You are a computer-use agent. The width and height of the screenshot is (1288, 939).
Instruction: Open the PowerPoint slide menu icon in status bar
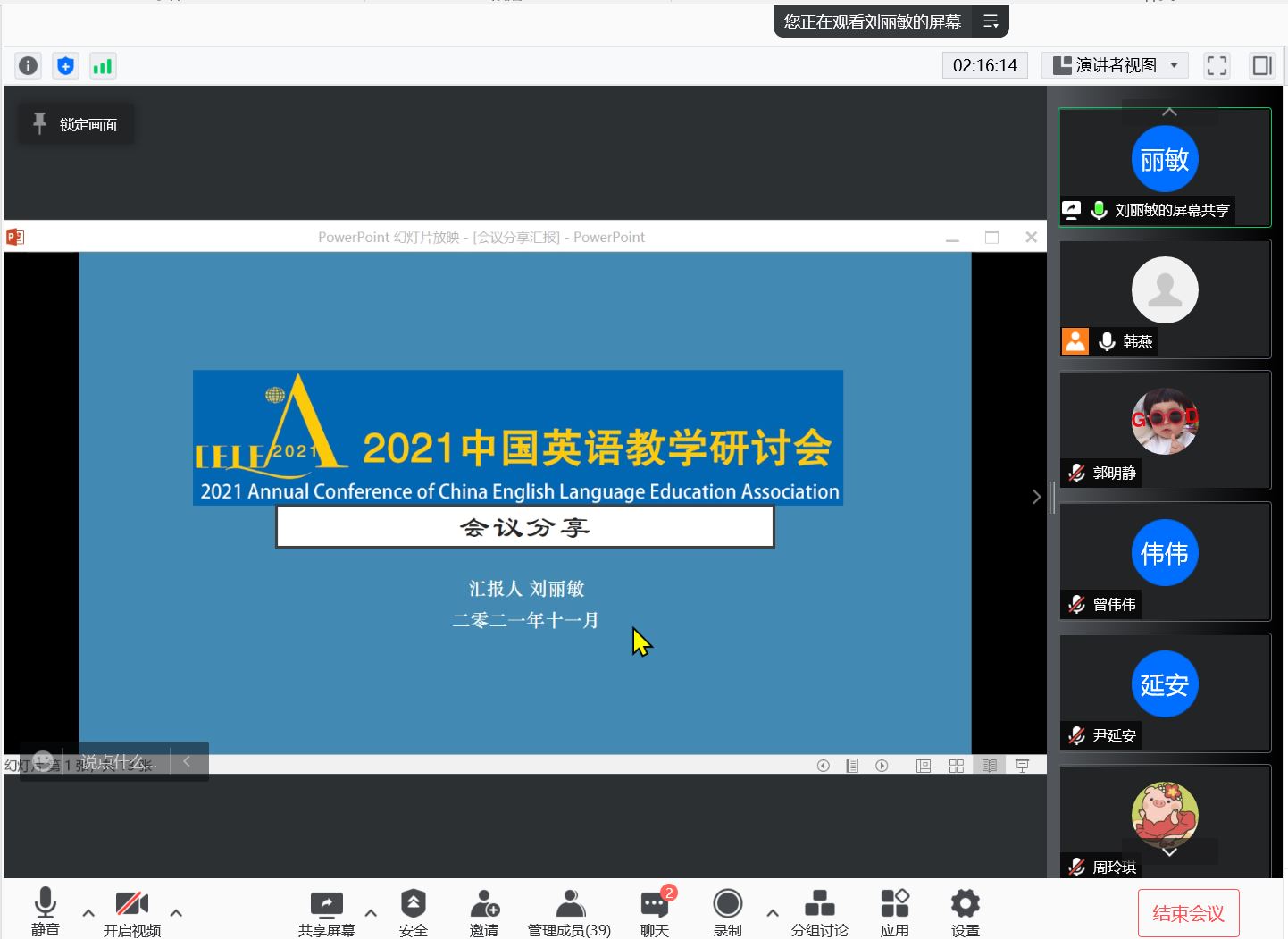(853, 766)
